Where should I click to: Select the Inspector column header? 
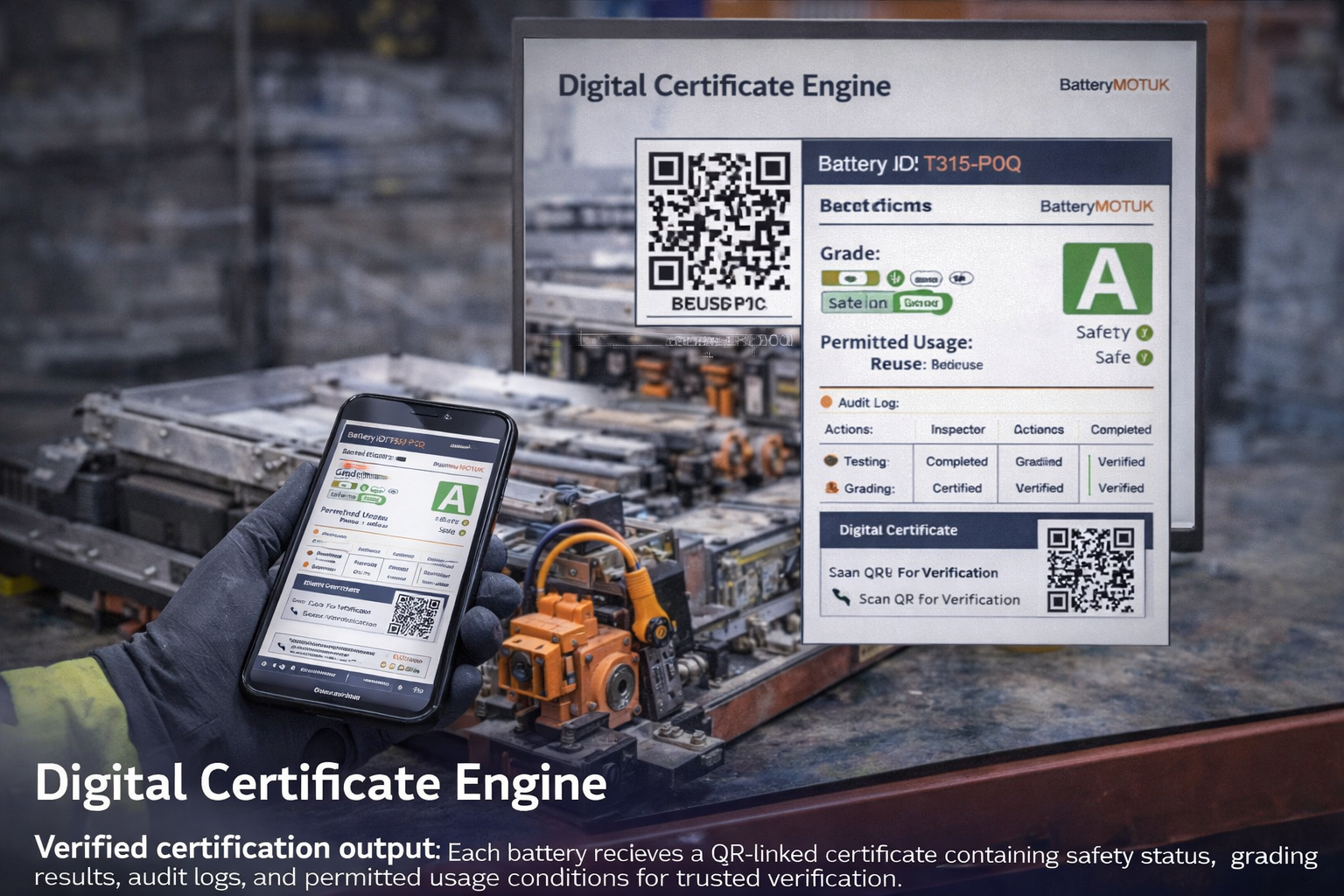957,430
